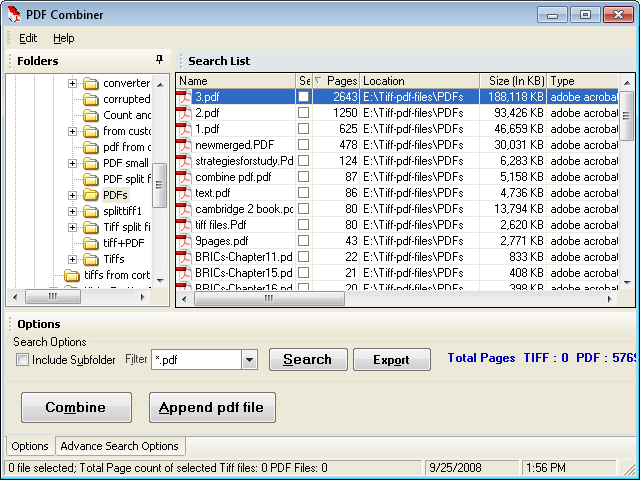Click the PDF icon beside newmerged.PDF

(184, 145)
